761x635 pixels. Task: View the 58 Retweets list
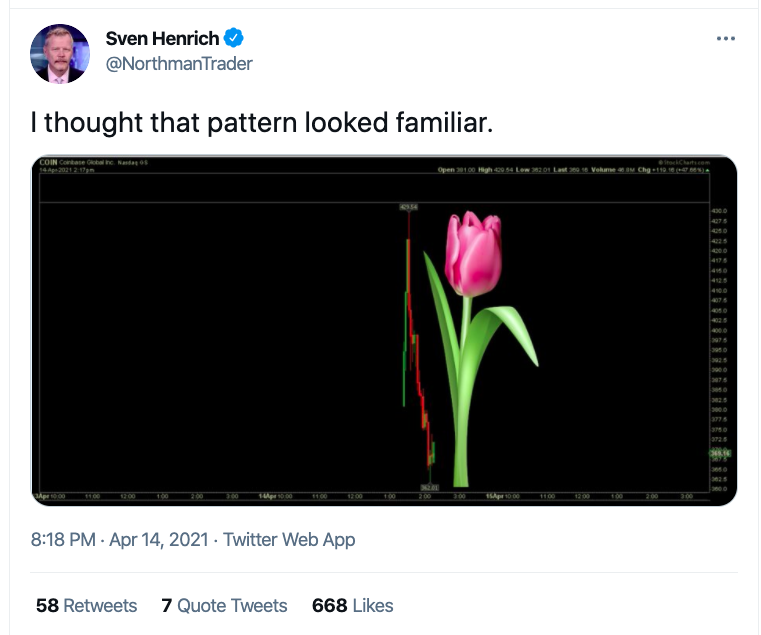click(x=86, y=605)
